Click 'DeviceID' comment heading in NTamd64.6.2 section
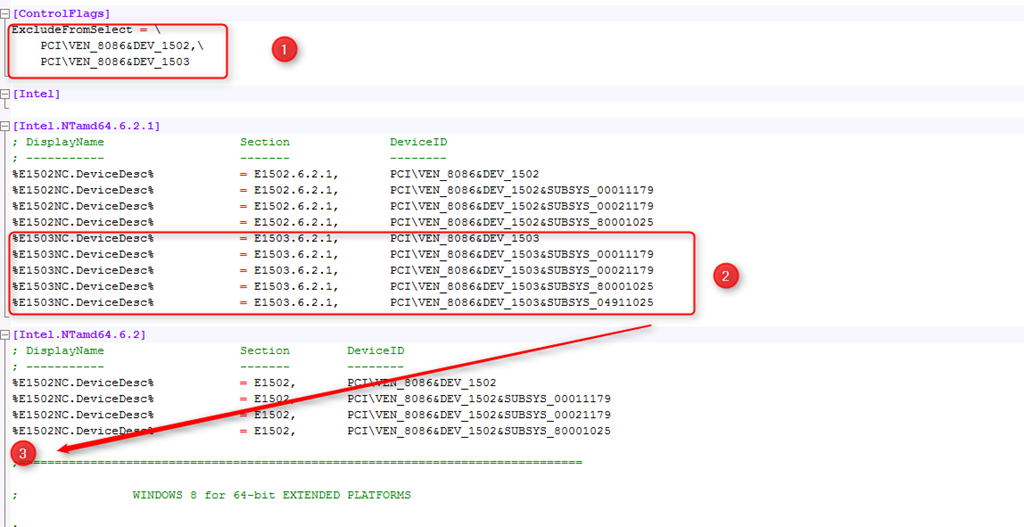Screen dimensions: 1024x527 (x=376, y=351)
